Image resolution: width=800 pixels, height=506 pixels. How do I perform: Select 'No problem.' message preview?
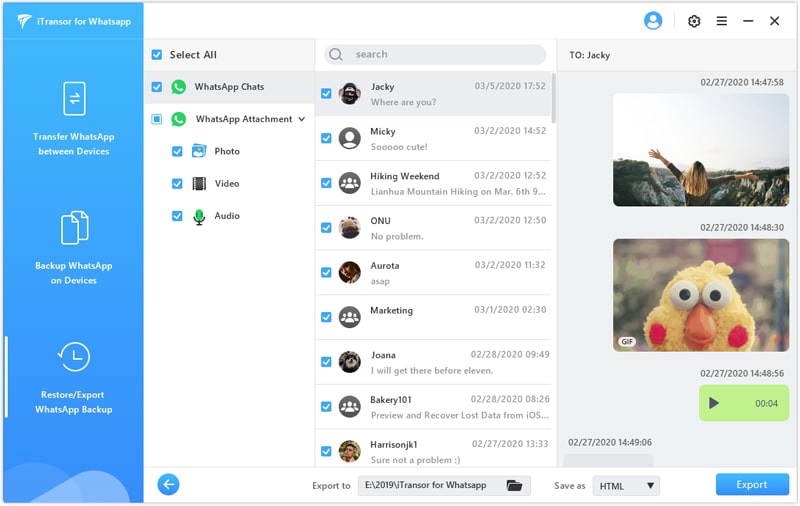(397, 237)
